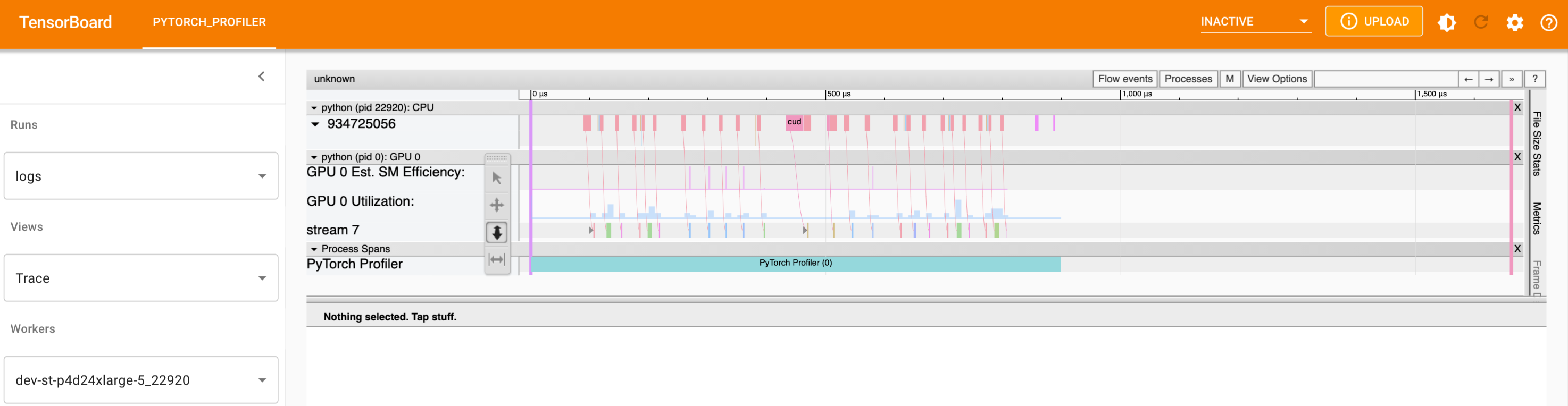Collapse thread 934725056 track
This screenshot has height=406, width=1568.
coord(315,124)
